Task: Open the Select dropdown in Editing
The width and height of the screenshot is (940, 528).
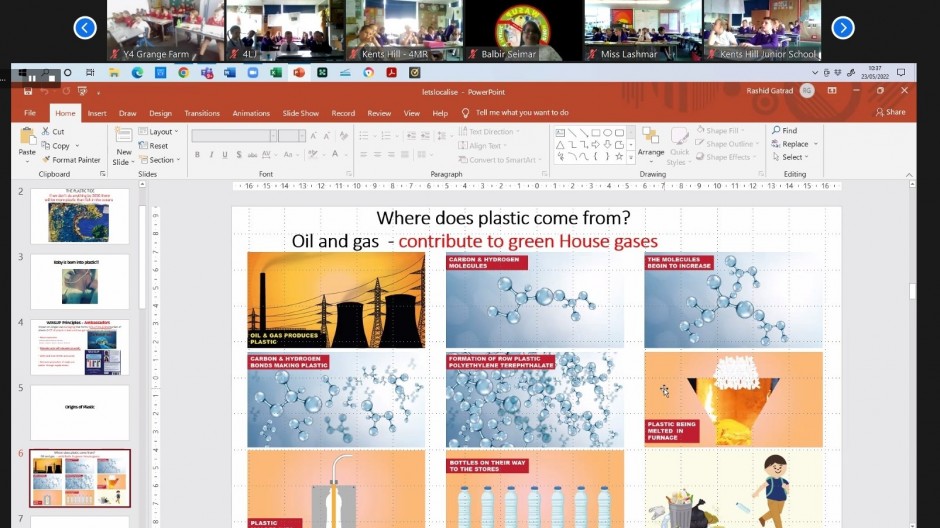Action: (x=791, y=157)
